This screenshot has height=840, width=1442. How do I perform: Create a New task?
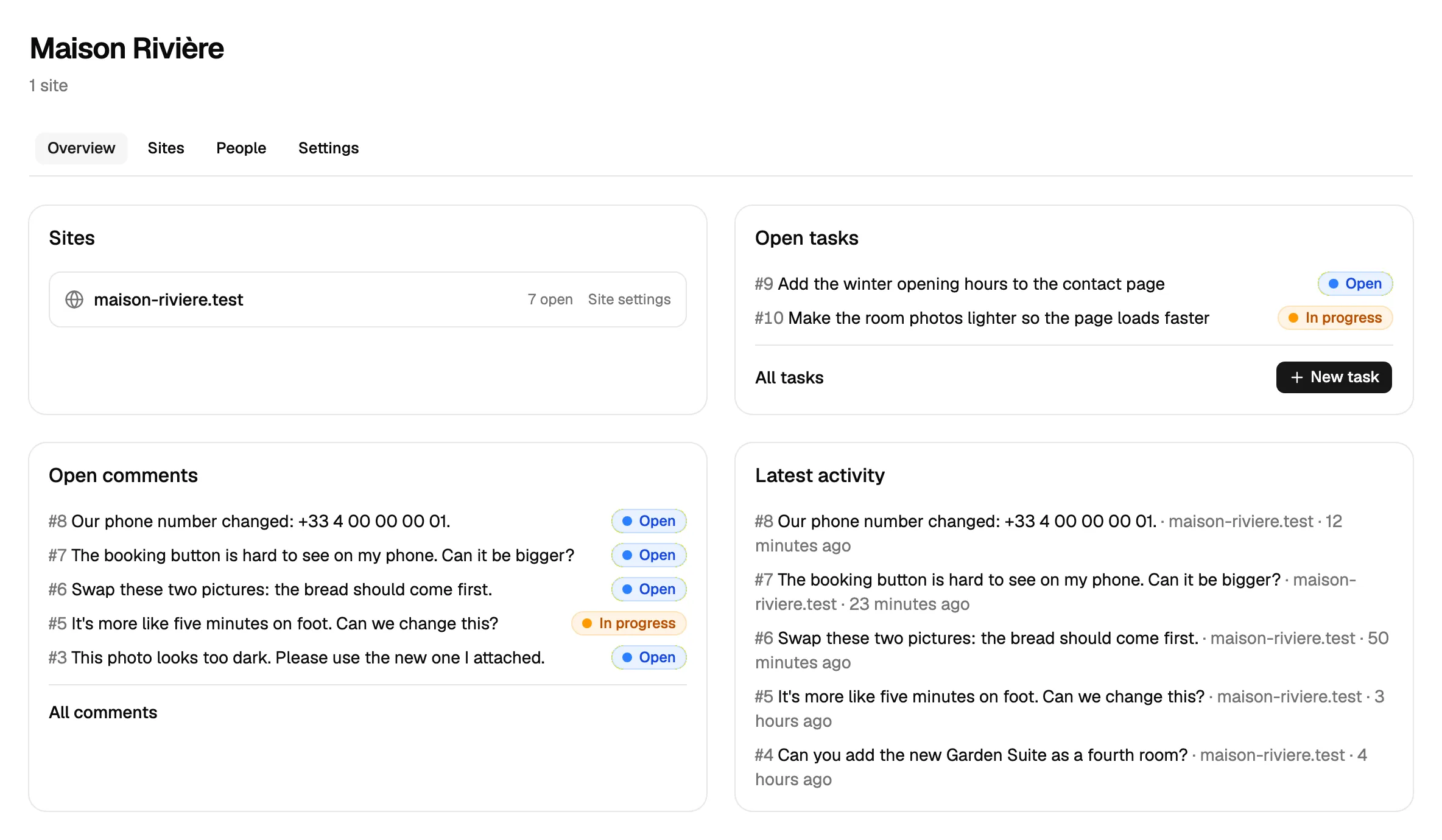pyautogui.click(x=1334, y=377)
